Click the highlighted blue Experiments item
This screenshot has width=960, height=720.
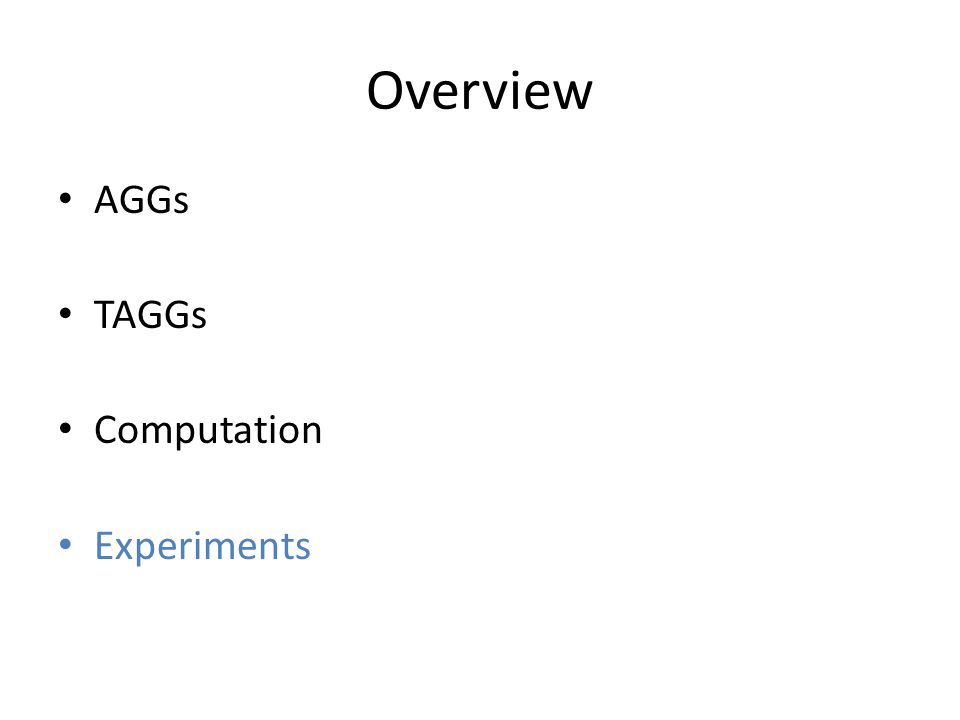[203, 546]
